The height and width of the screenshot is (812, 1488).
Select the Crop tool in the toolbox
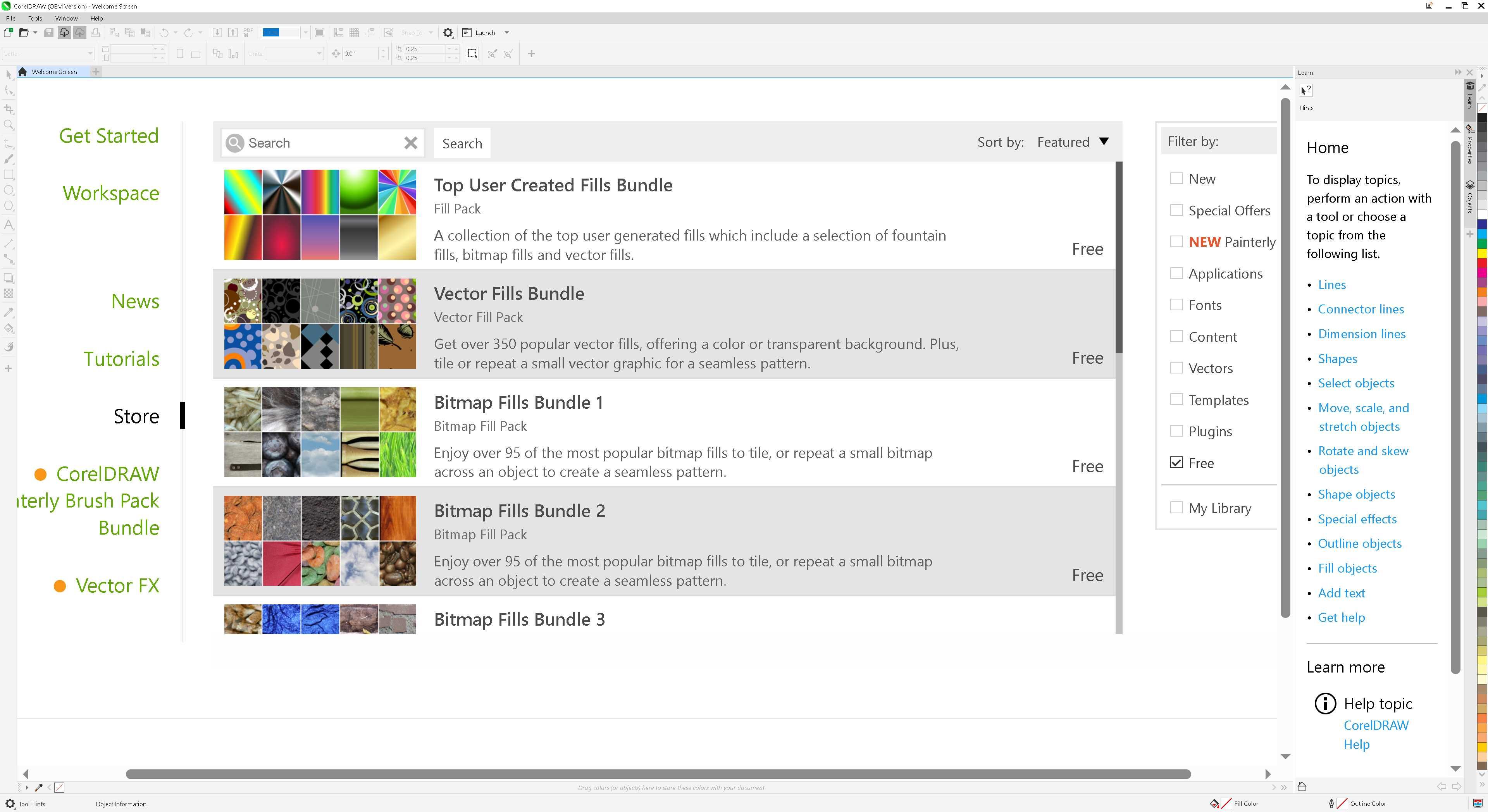tap(8, 108)
